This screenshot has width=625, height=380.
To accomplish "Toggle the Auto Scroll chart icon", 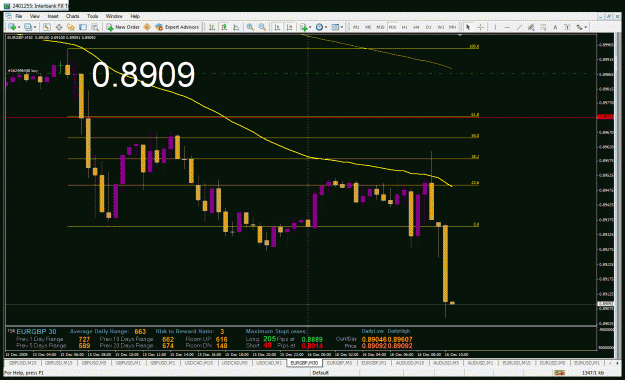I will [277, 27].
